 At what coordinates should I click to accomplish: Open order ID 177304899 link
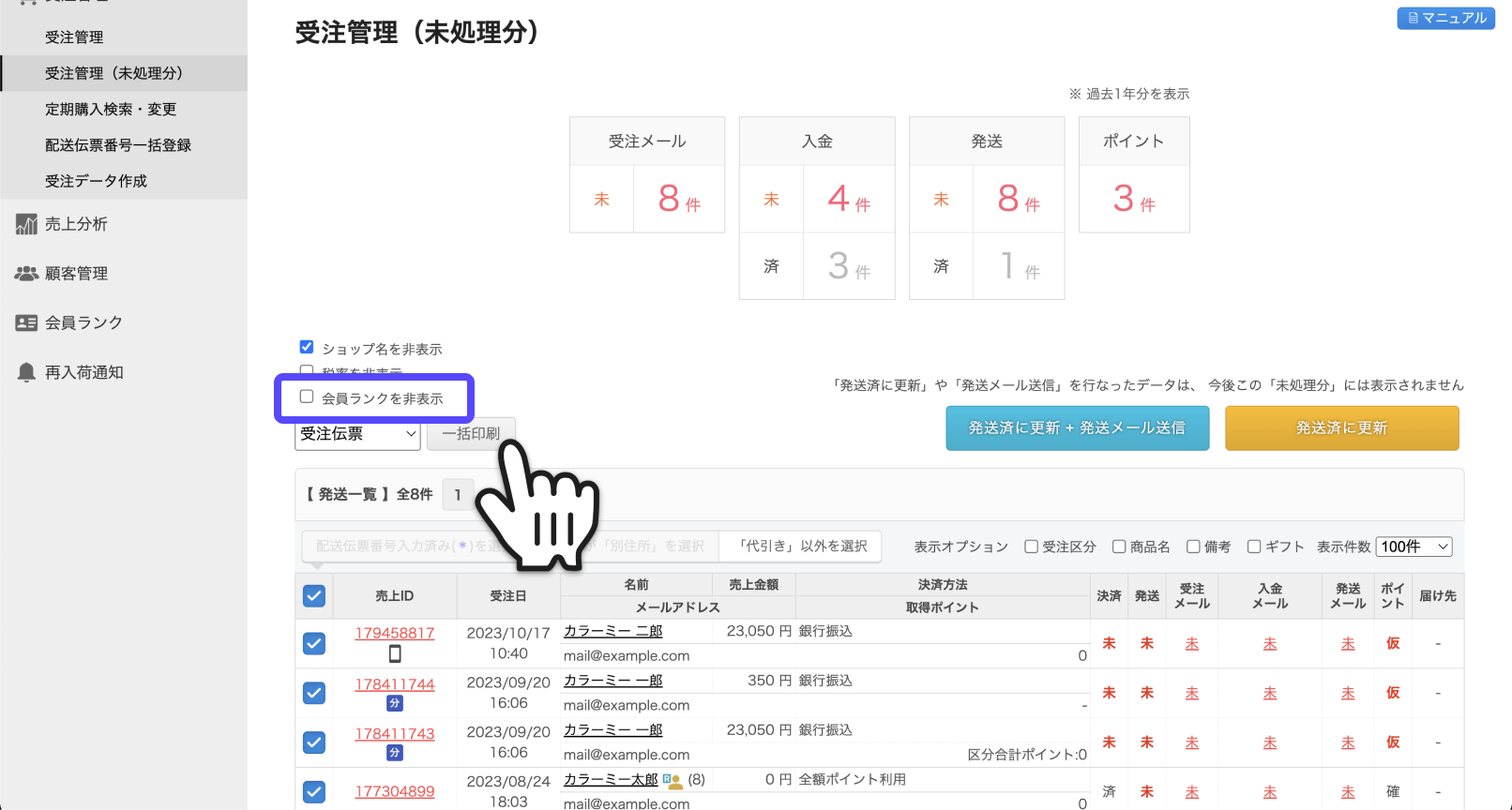395,792
